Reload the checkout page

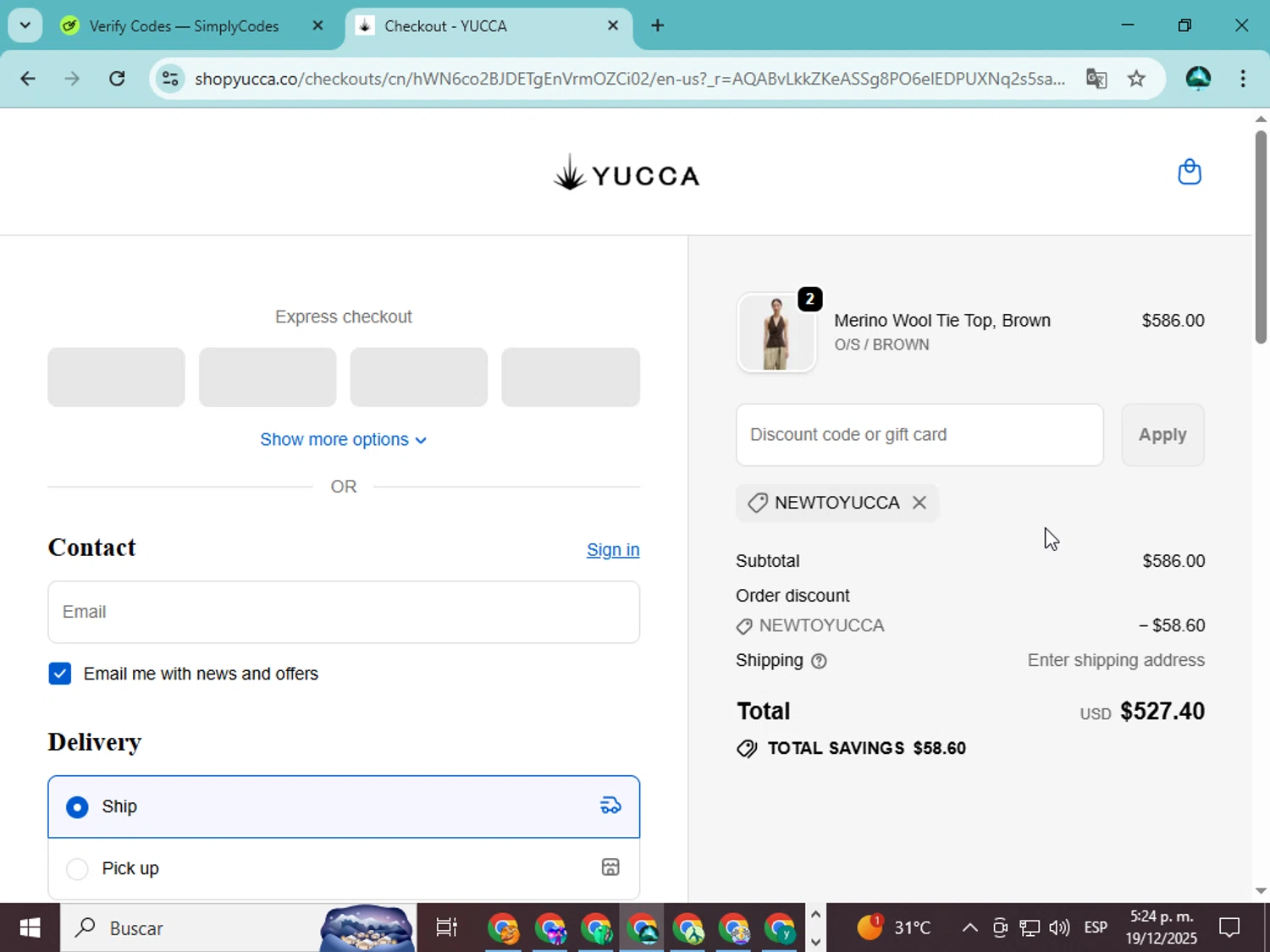coord(117,79)
